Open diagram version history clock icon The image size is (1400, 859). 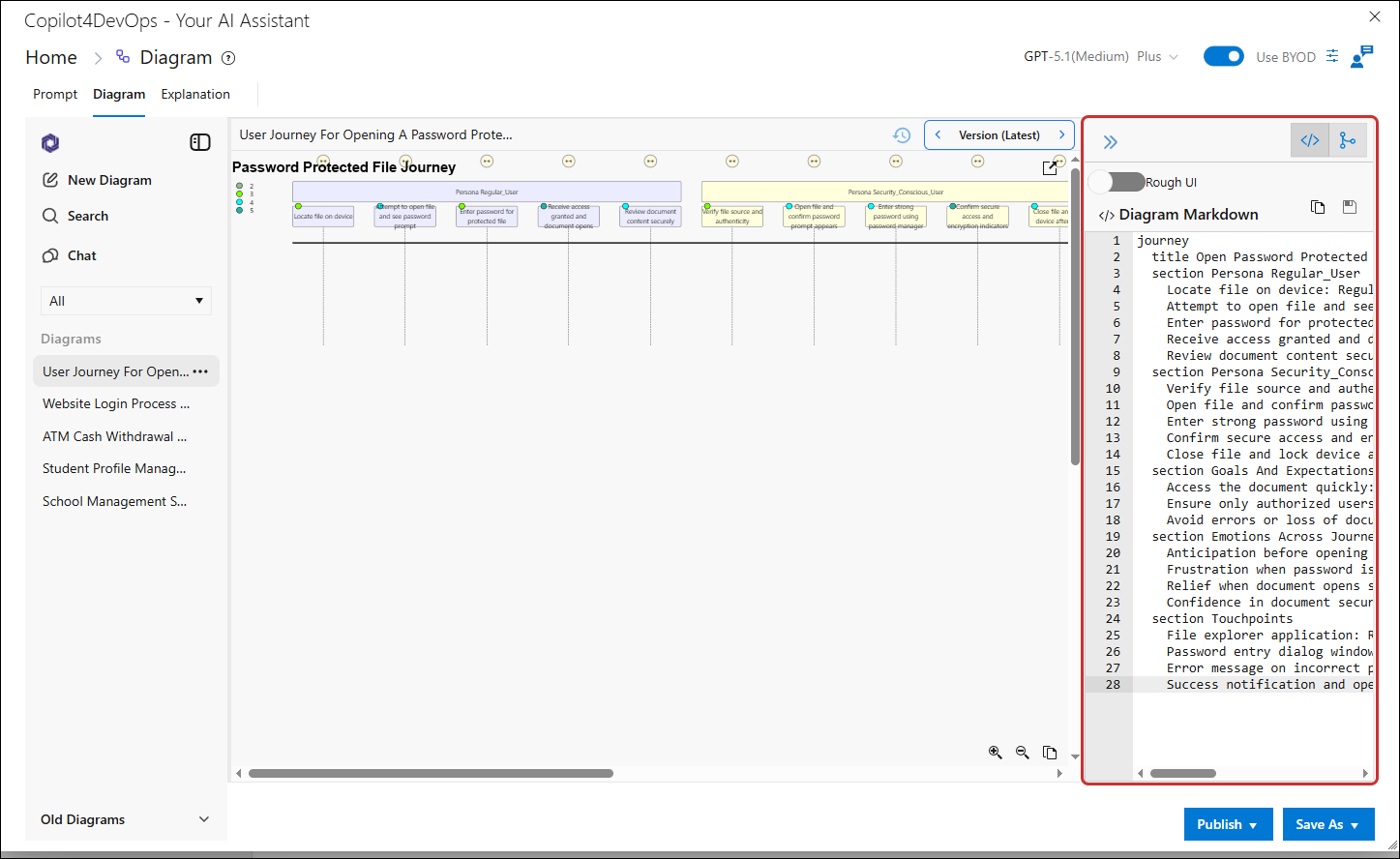pyautogui.click(x=902, y=135)
